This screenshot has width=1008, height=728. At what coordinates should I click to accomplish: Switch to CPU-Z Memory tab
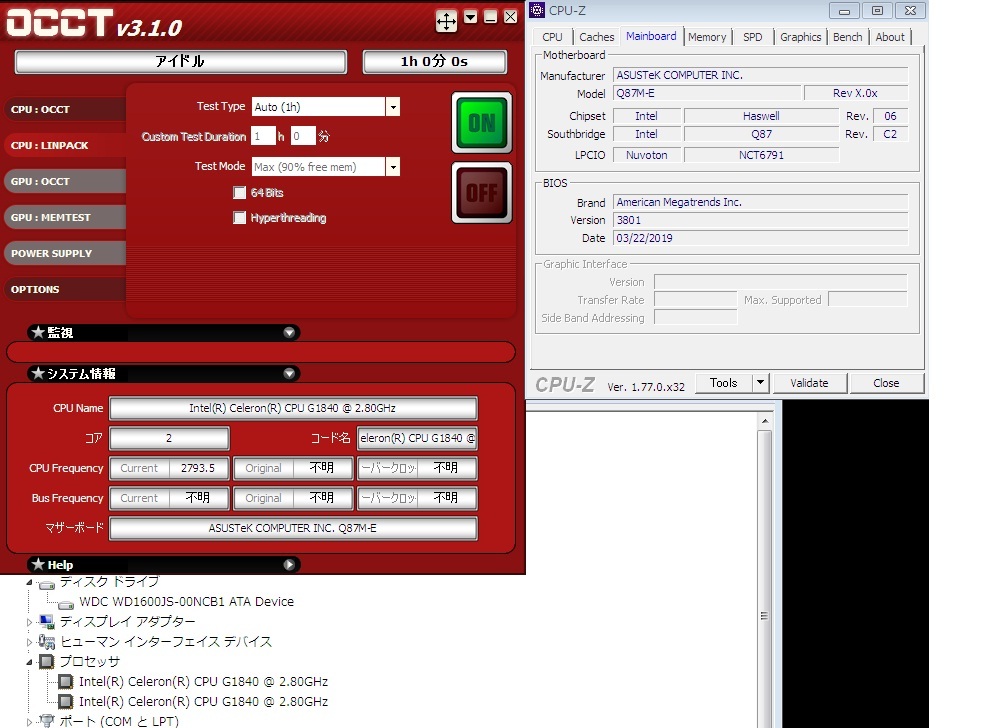pos(707,37)
